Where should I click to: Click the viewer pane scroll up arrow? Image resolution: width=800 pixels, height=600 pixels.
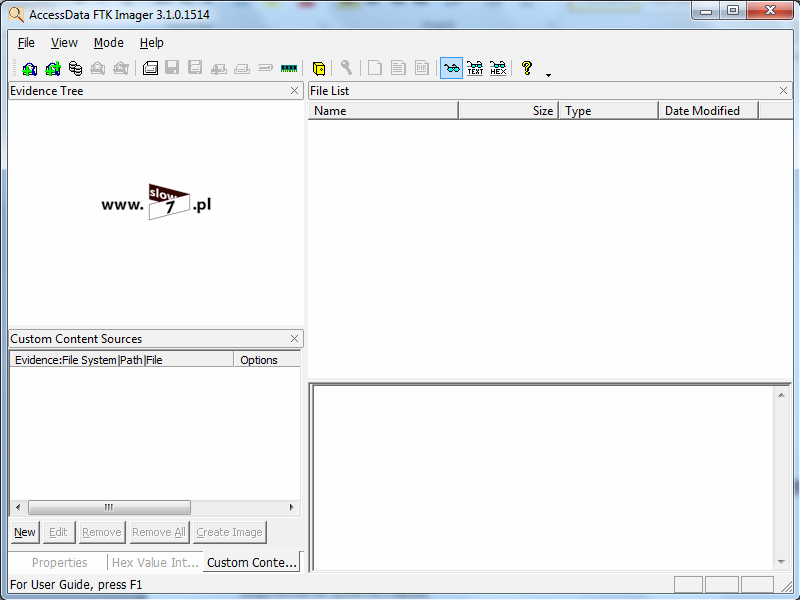coord(781,395)
